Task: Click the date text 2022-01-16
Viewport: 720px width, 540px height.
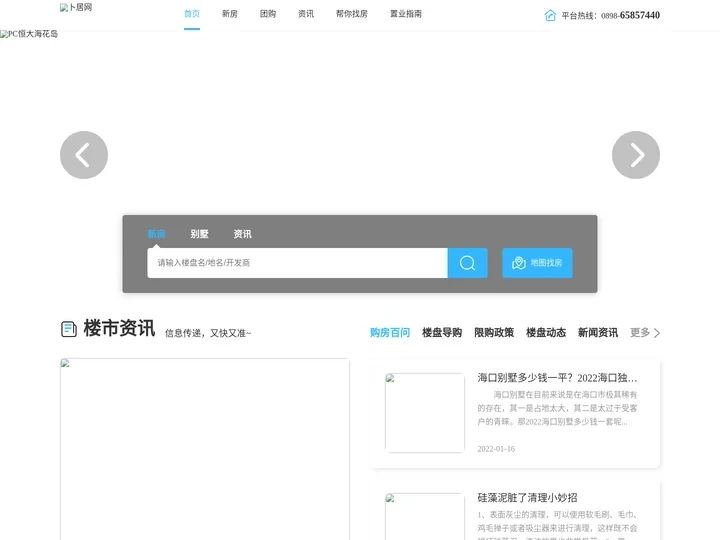Action: (496, 449)
